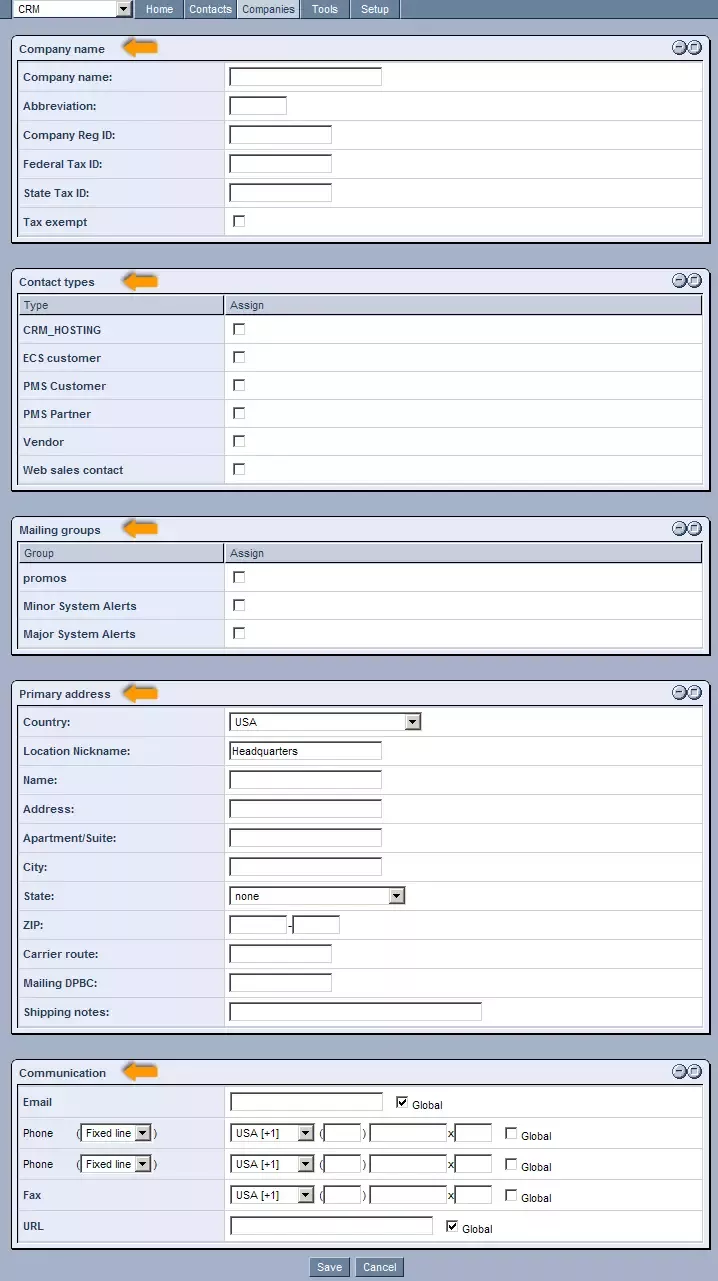Maximize the Contact types panel
718x1281 pixels.
pyautogui.click(x=694, y=281)
